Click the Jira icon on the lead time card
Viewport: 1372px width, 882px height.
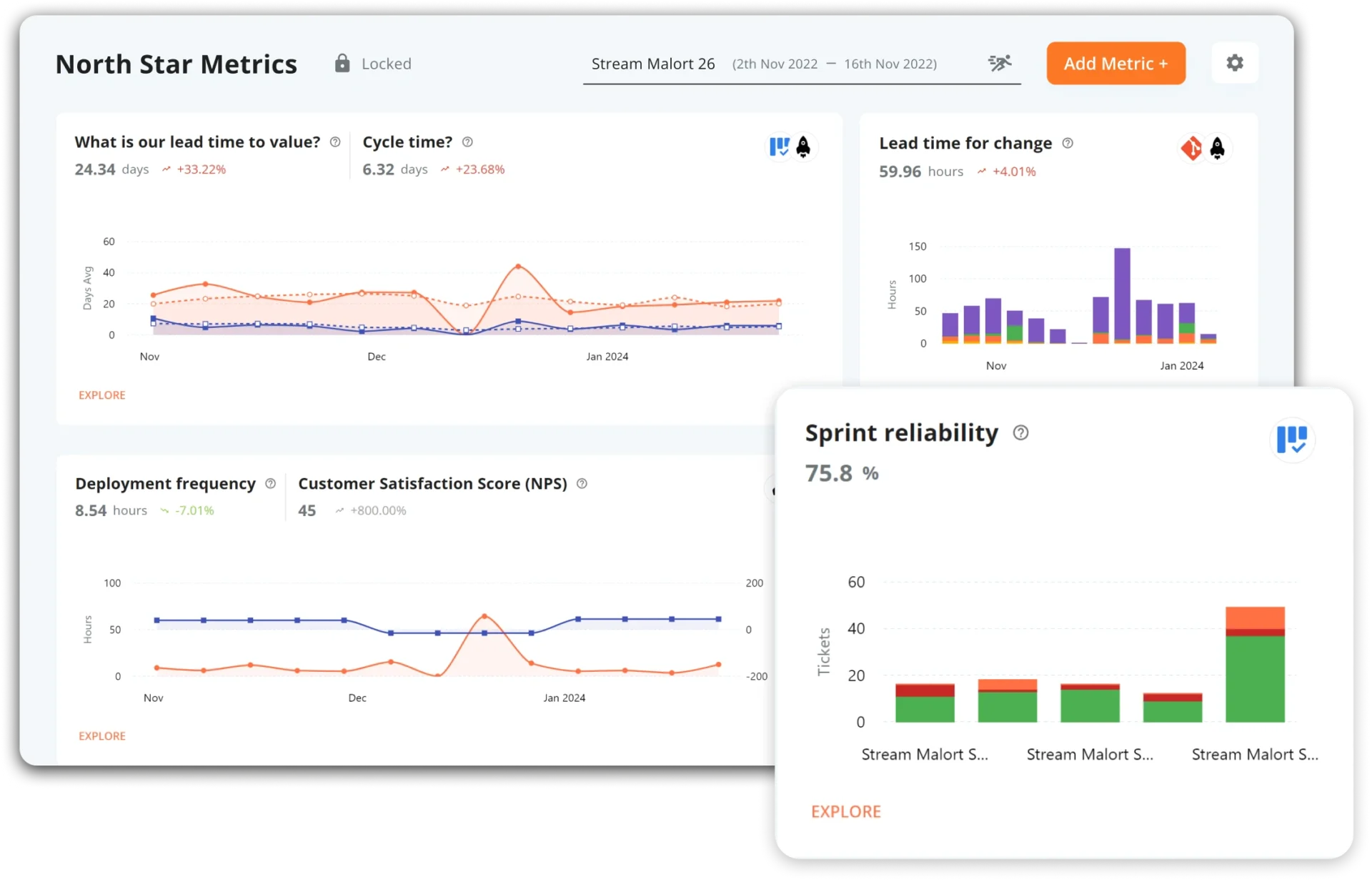pos(779,147)
